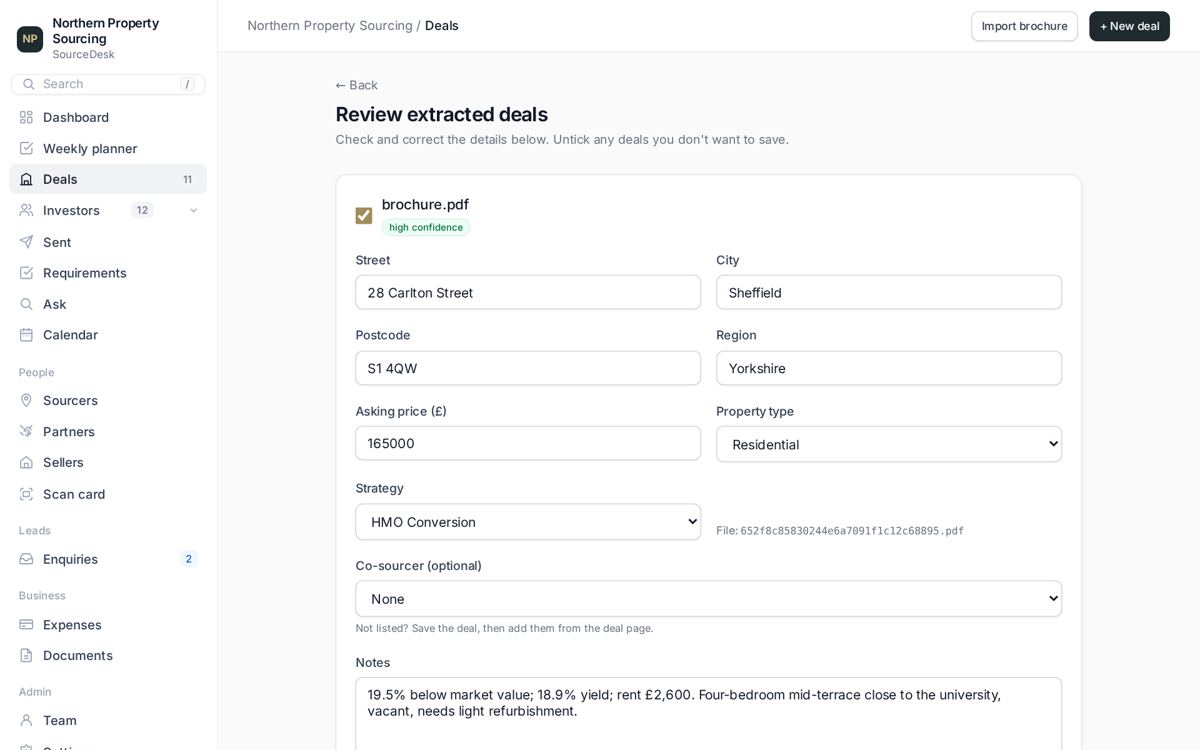This screenshot has width=1200, height=750.
Task: Open Team under Admin
Action: (x=108, y=721)
